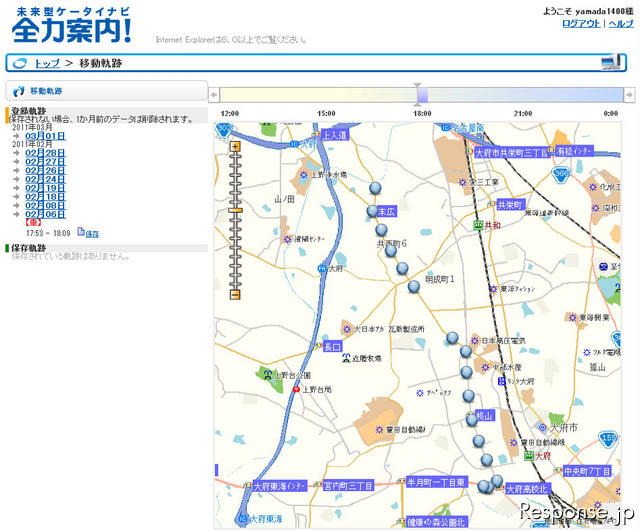The width and height of the screenshot is (640, 531).
Task: Open track for 02月26日
Action: 45,171
